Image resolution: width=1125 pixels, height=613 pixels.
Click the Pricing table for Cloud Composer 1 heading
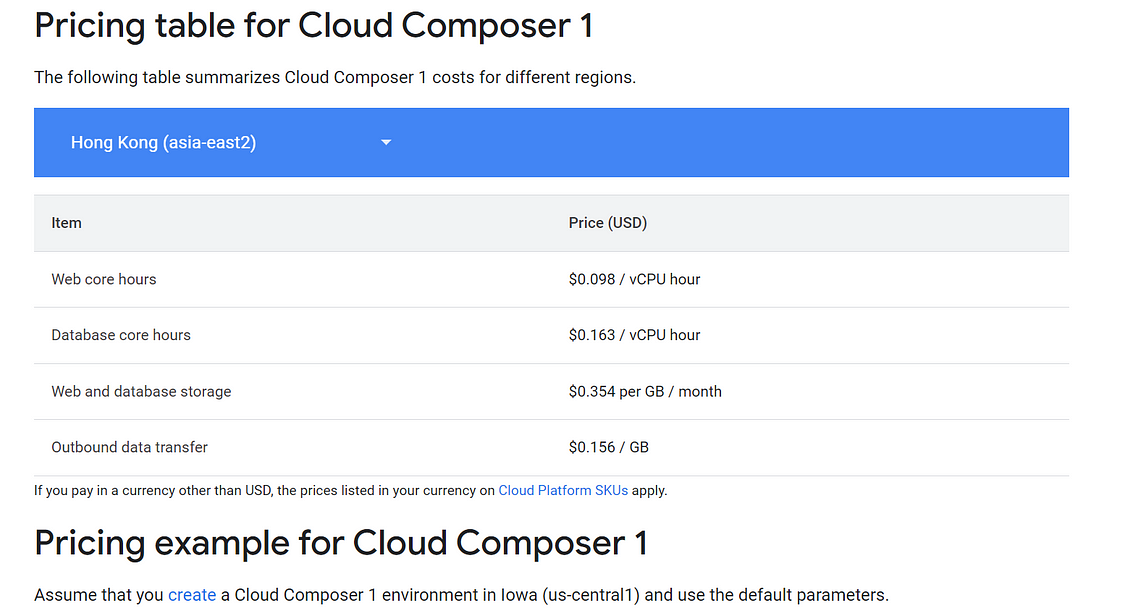(x=313, y=25)
